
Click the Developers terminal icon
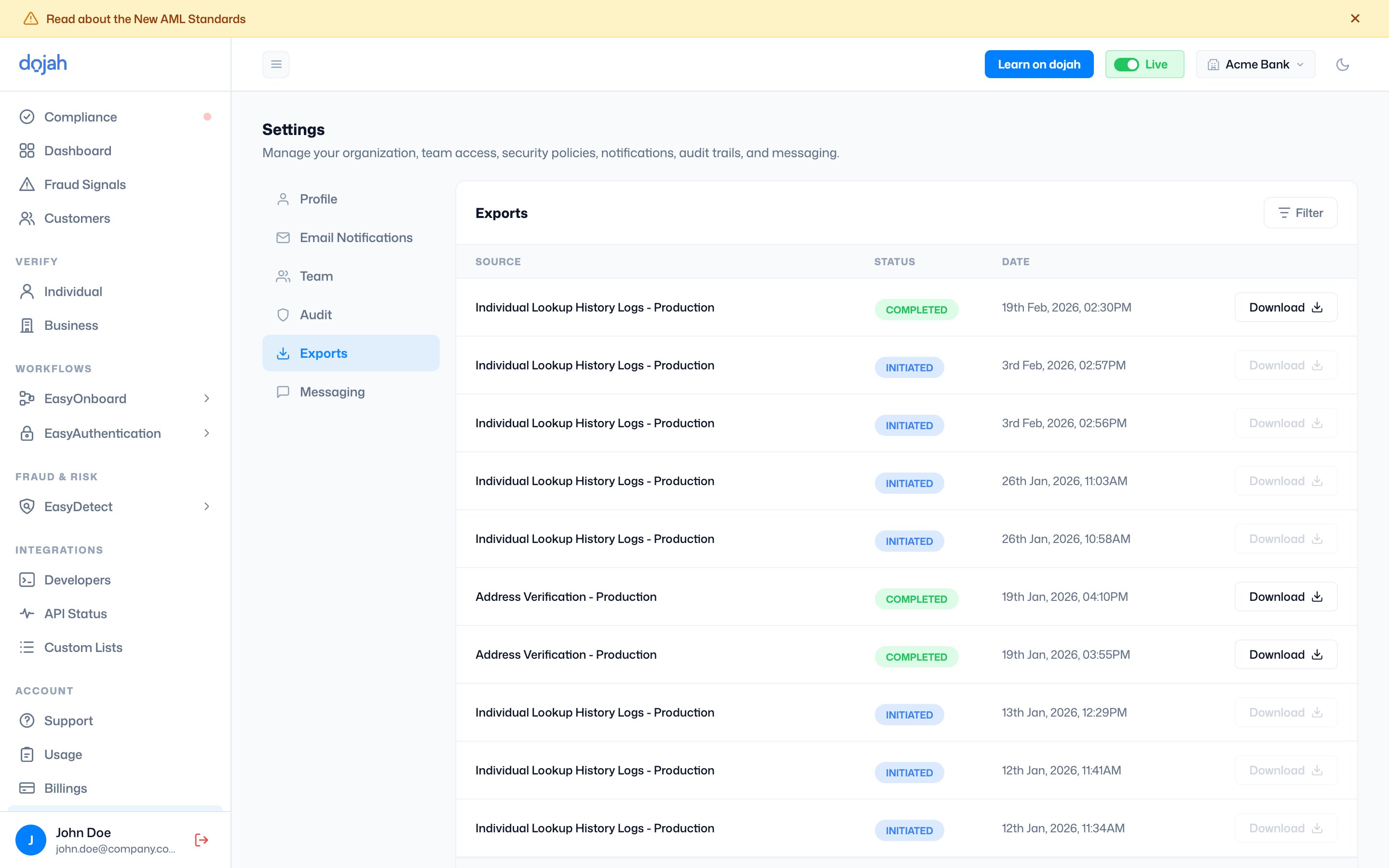[x=27, y=580]
